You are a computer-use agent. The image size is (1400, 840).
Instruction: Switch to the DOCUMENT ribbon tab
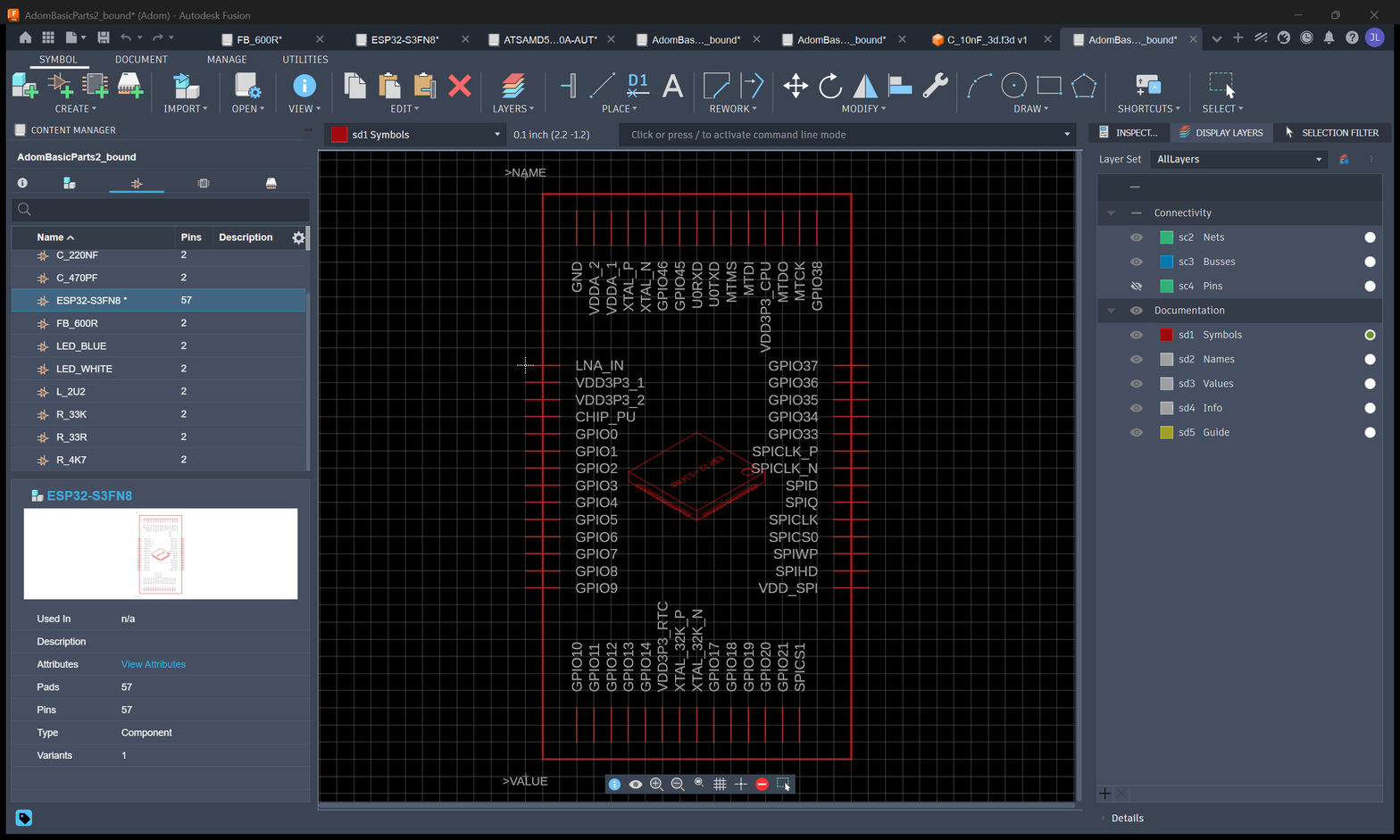pos(141,59)
